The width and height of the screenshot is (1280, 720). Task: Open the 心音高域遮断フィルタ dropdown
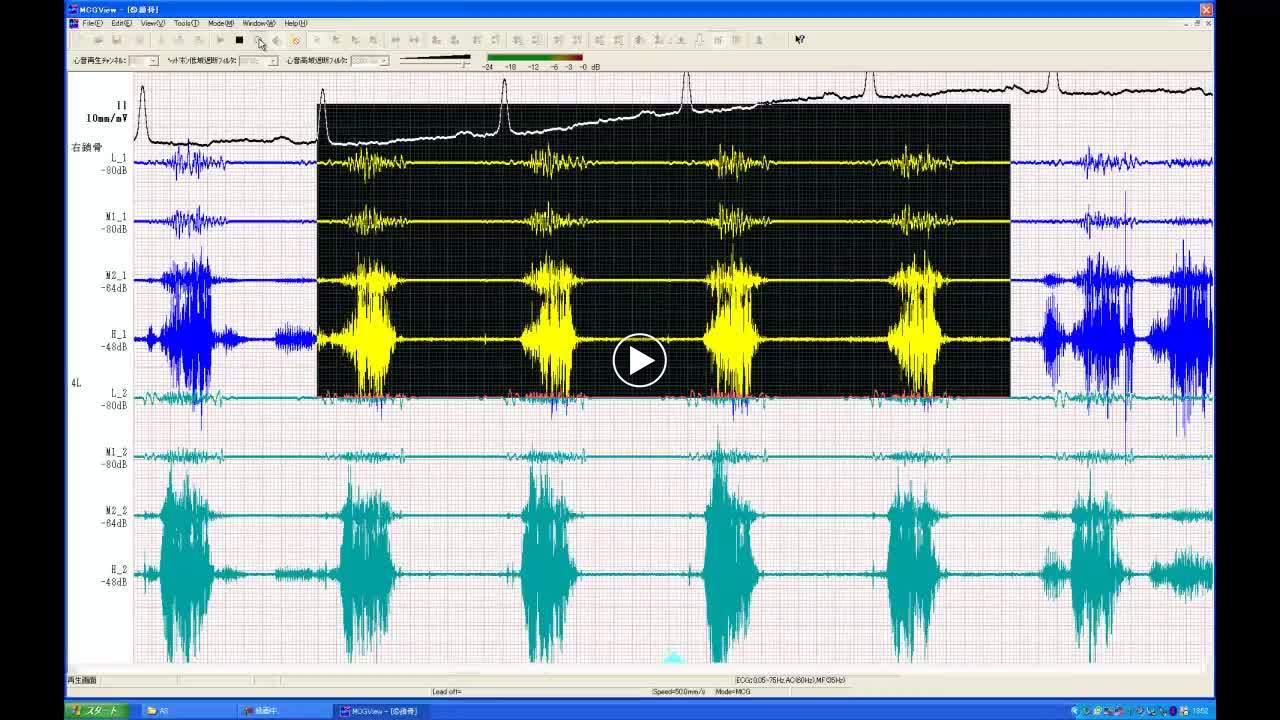[x=383, y=61]
